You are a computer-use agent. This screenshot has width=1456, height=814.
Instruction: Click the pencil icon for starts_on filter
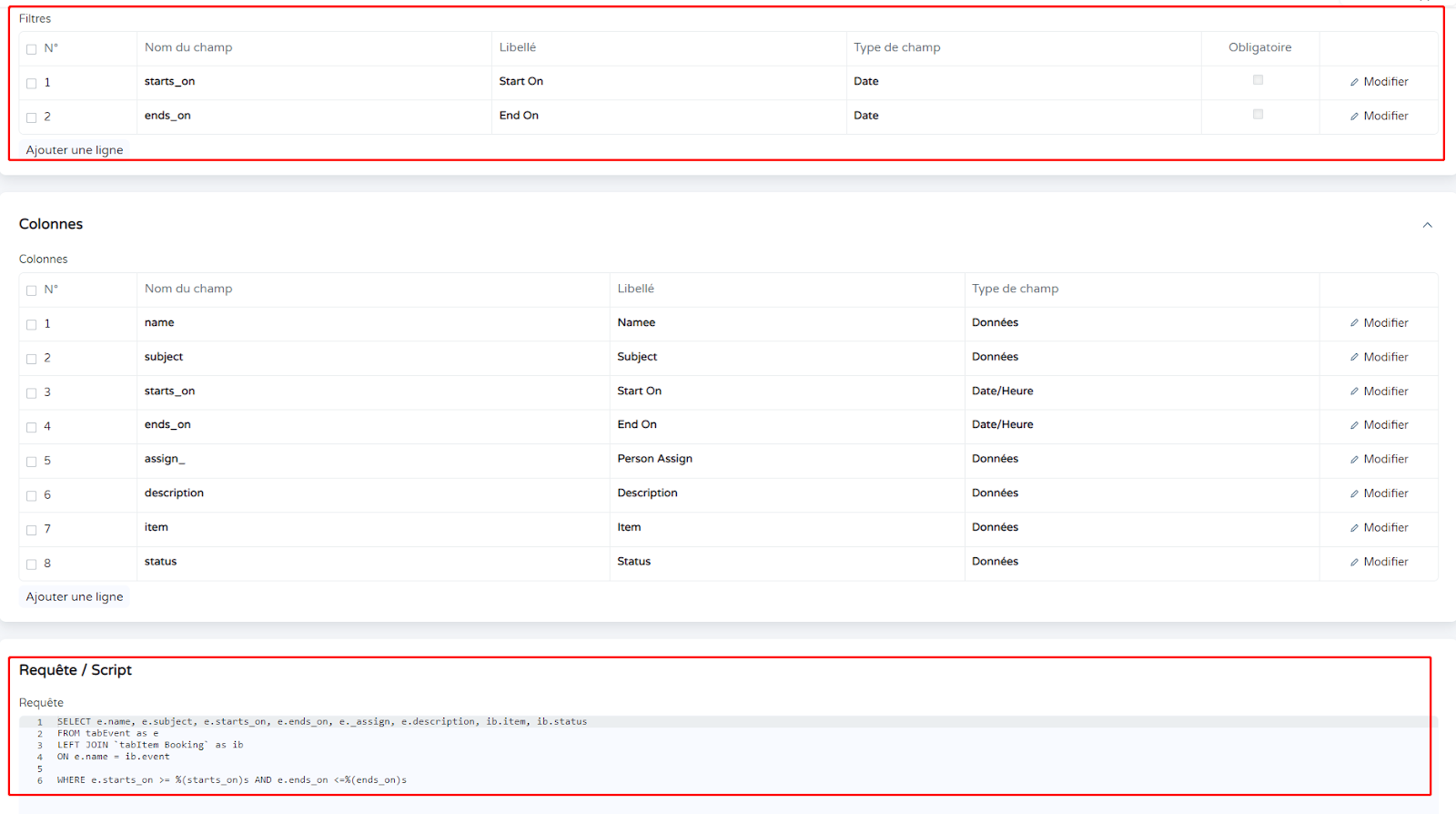click(x=1354, y=82)
